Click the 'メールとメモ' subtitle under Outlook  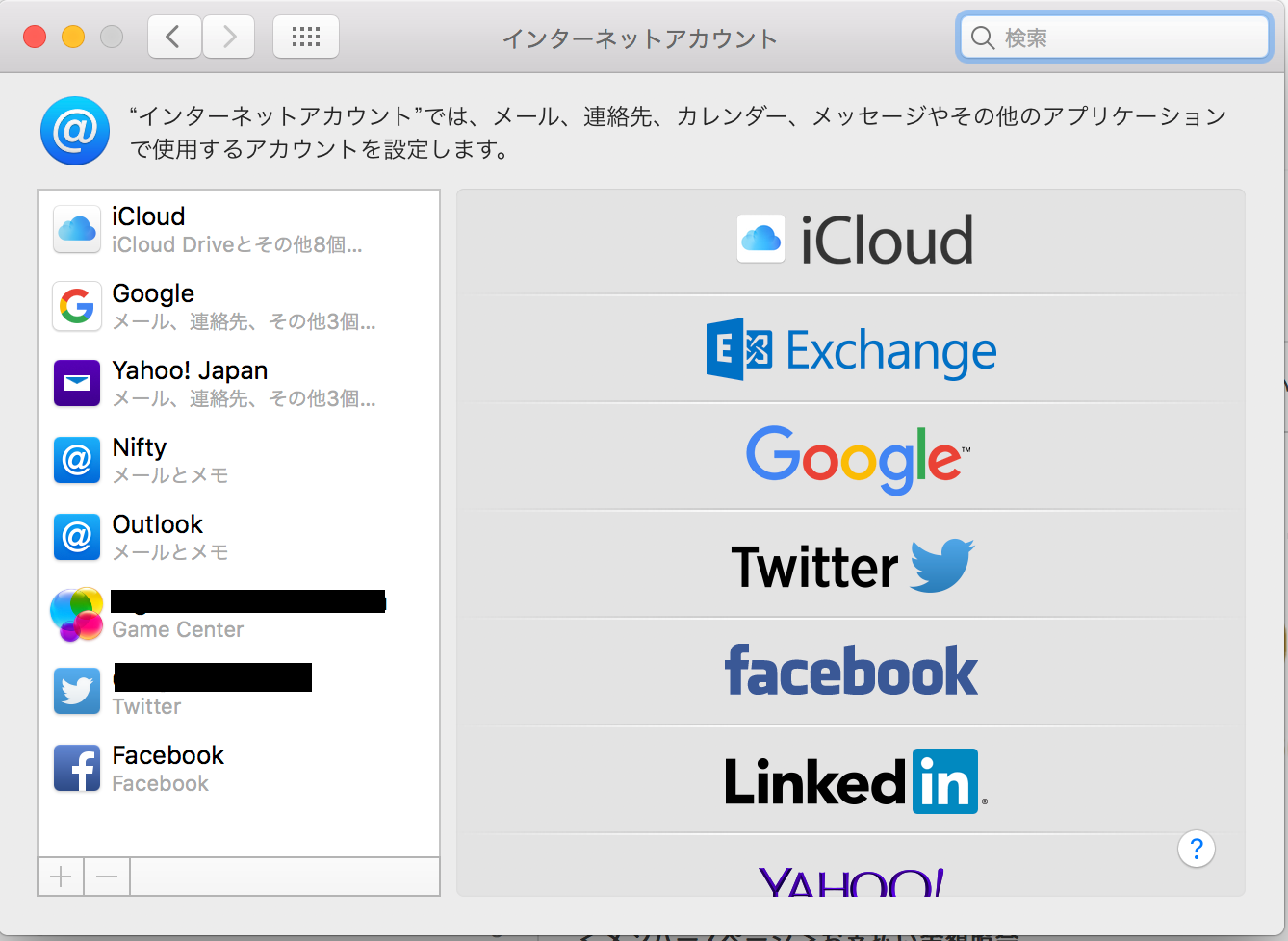[x=170, y=552]
